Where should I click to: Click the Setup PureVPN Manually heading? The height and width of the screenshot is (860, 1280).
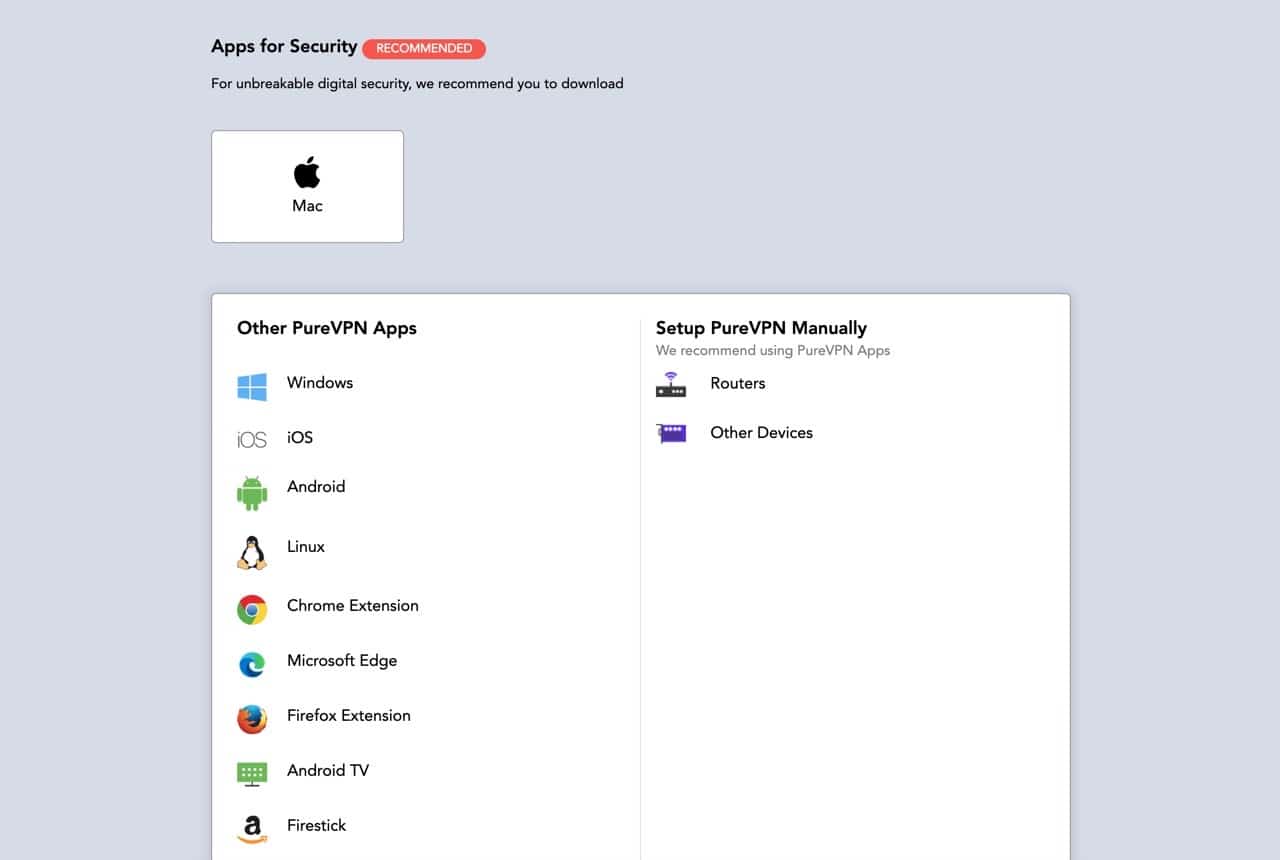[761, 328]
